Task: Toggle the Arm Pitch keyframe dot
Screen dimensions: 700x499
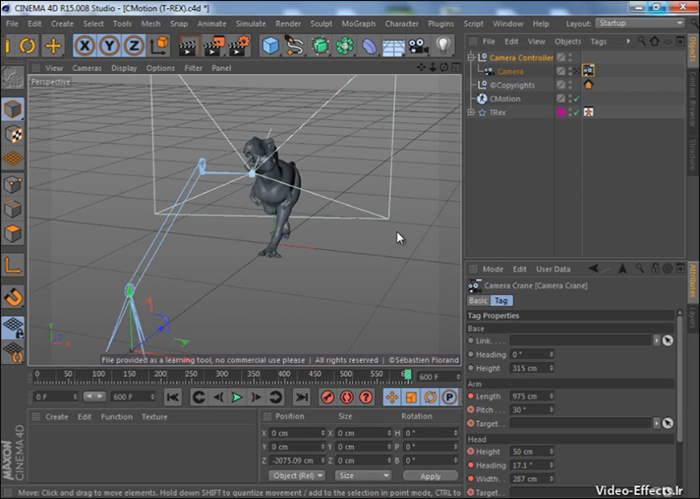Action: (x=471, y=409)
